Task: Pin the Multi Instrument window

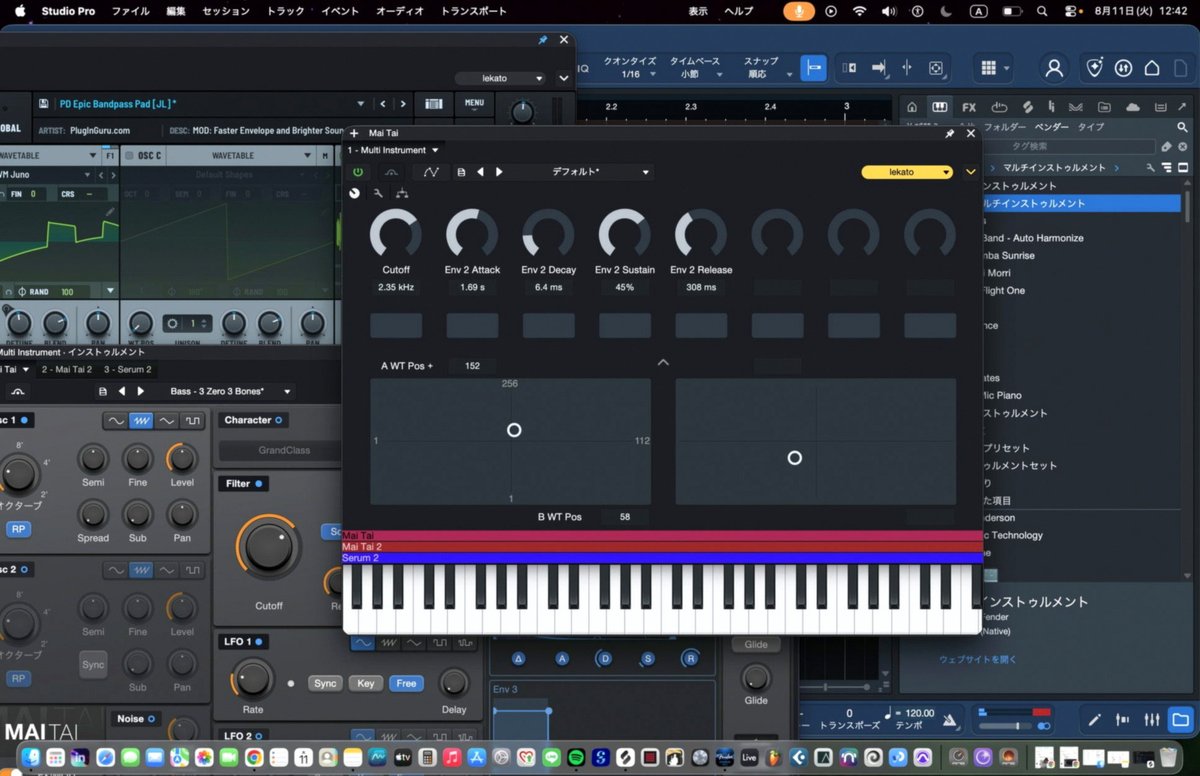Action: (x=949, y=133)
